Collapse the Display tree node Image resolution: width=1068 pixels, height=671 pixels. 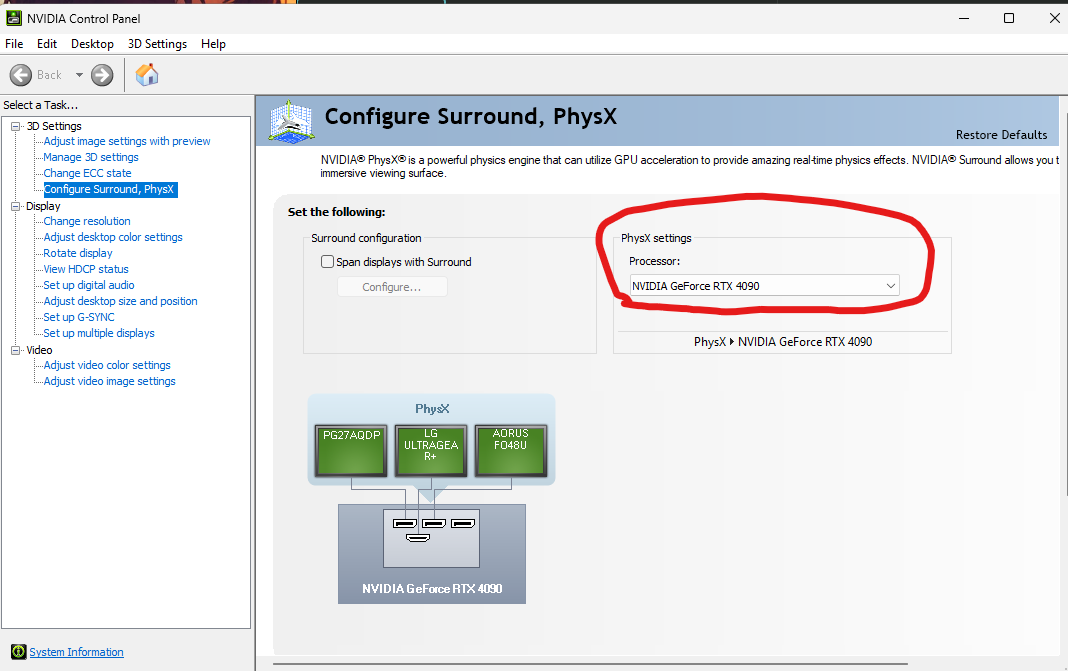15,206
